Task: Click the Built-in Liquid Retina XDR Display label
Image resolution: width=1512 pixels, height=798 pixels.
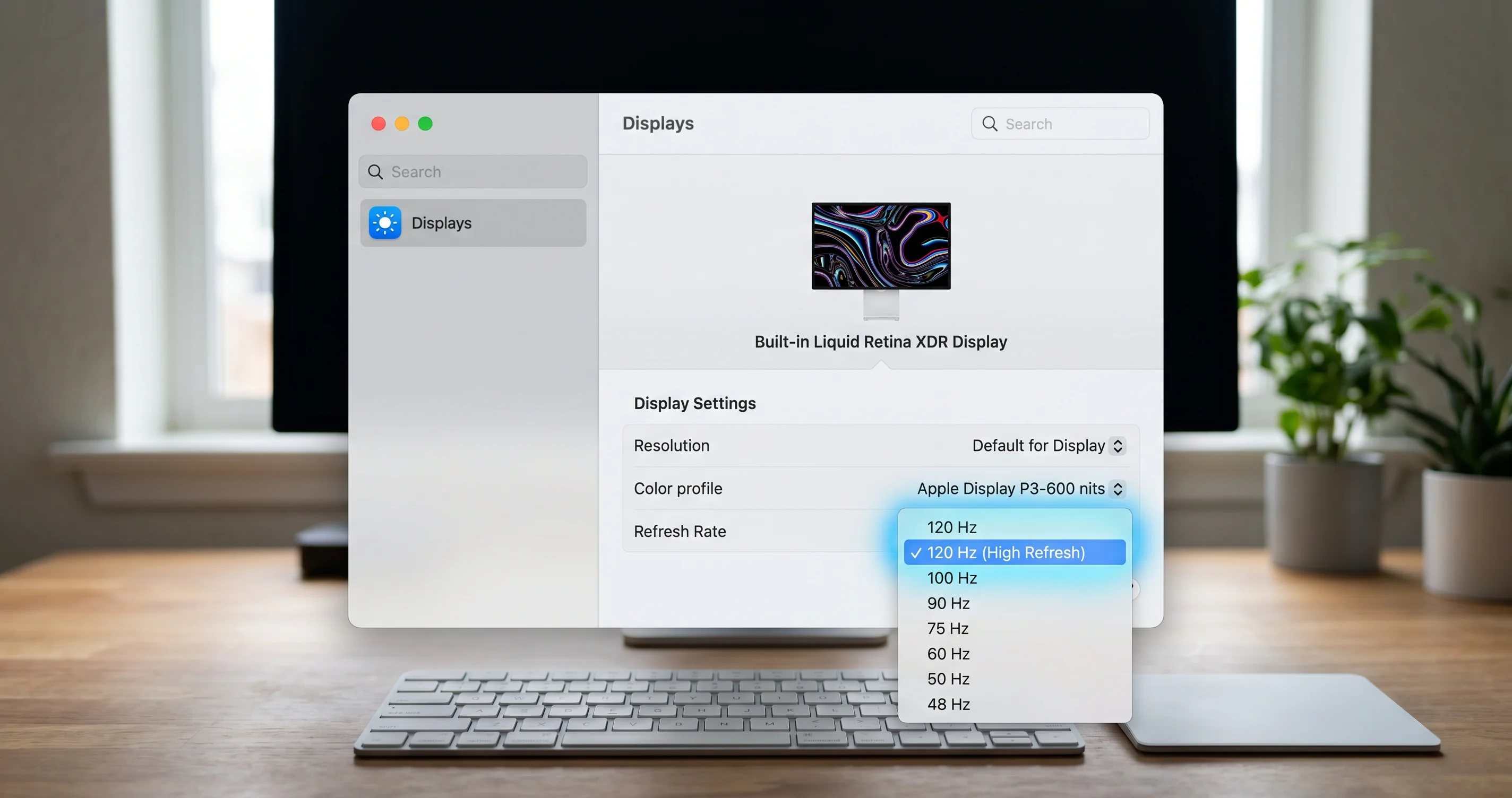Action: pos(880,342)
